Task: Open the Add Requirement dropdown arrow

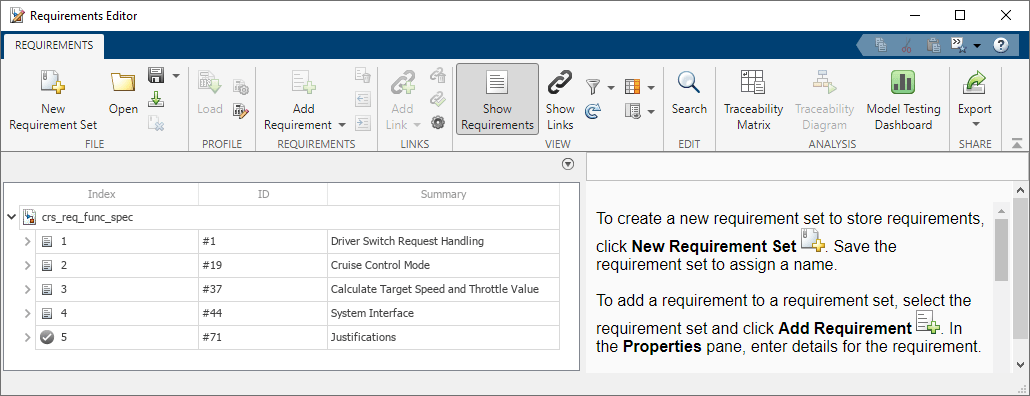Action: tap(342, 125)
